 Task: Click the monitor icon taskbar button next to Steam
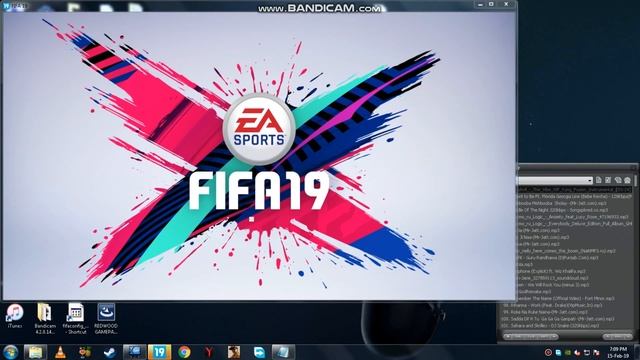[x=134, y=352]
